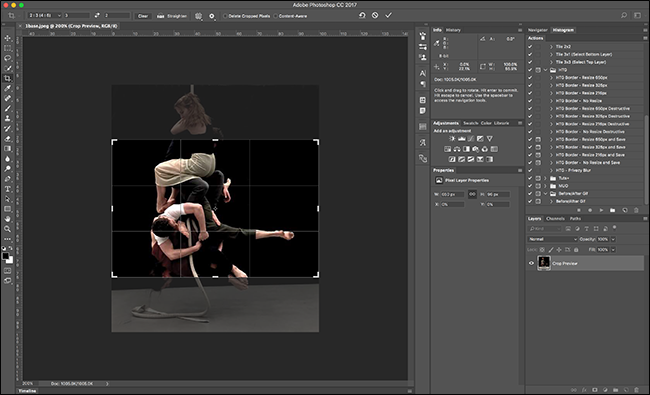This screenshot has width=650, height=395.
Task: Open crop overlay options grid icon
Action: point(199,16)
